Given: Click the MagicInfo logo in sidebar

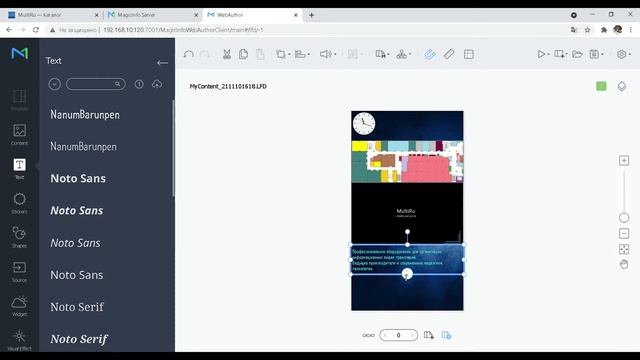Looking at the screenshot, I should [x=20, y=53].
